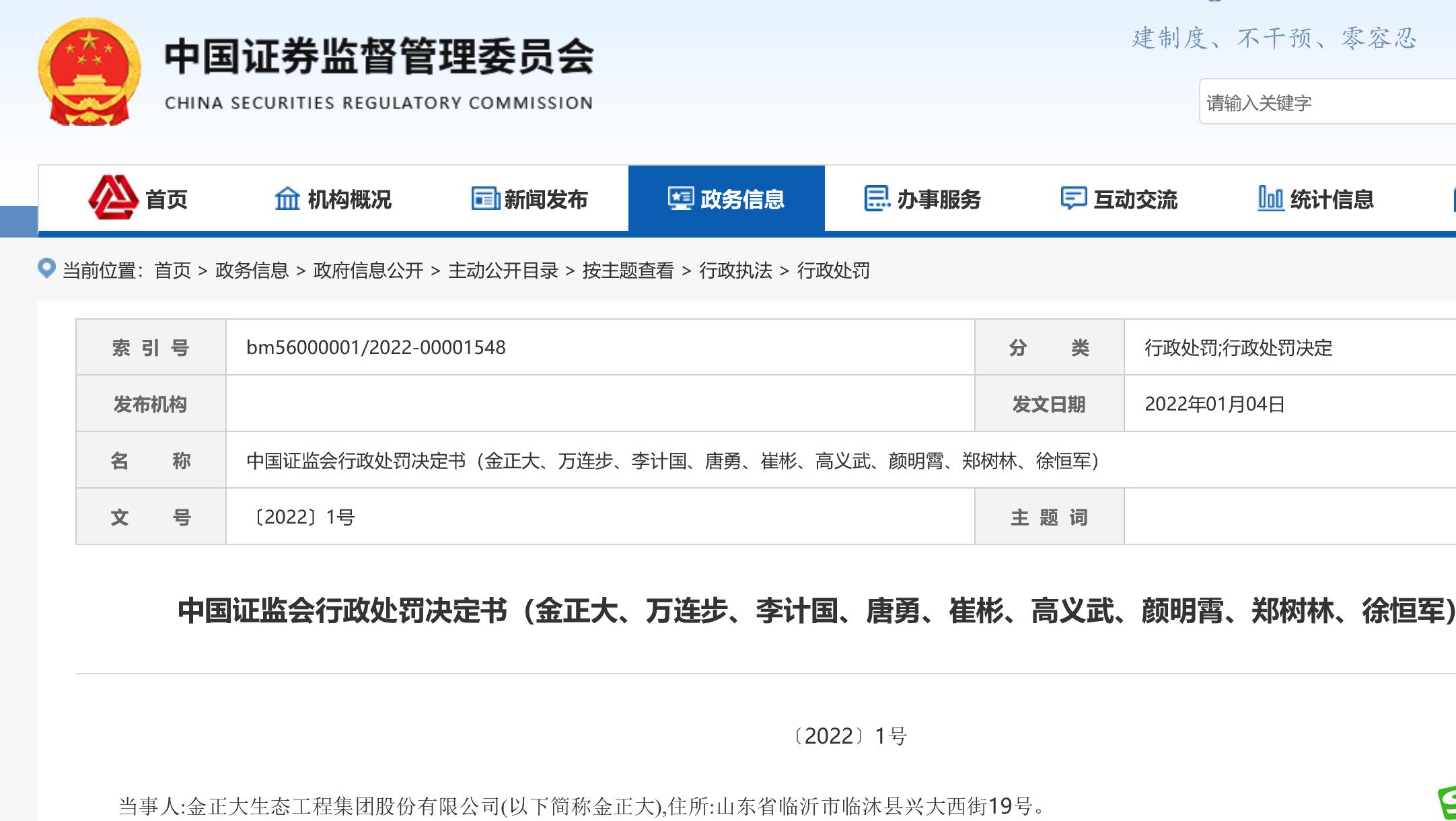1456x821 pixels.
Task: Go to 行政执法 in the breadcrumb
Action: point(735,271)
